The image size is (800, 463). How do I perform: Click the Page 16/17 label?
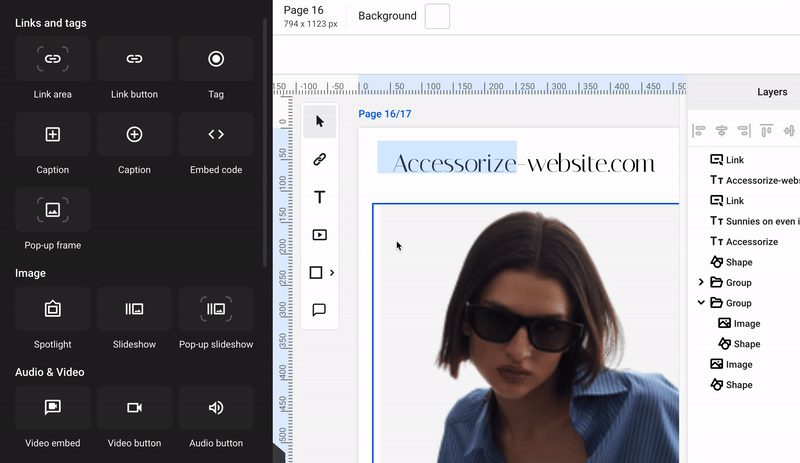[x=385, y=114]
